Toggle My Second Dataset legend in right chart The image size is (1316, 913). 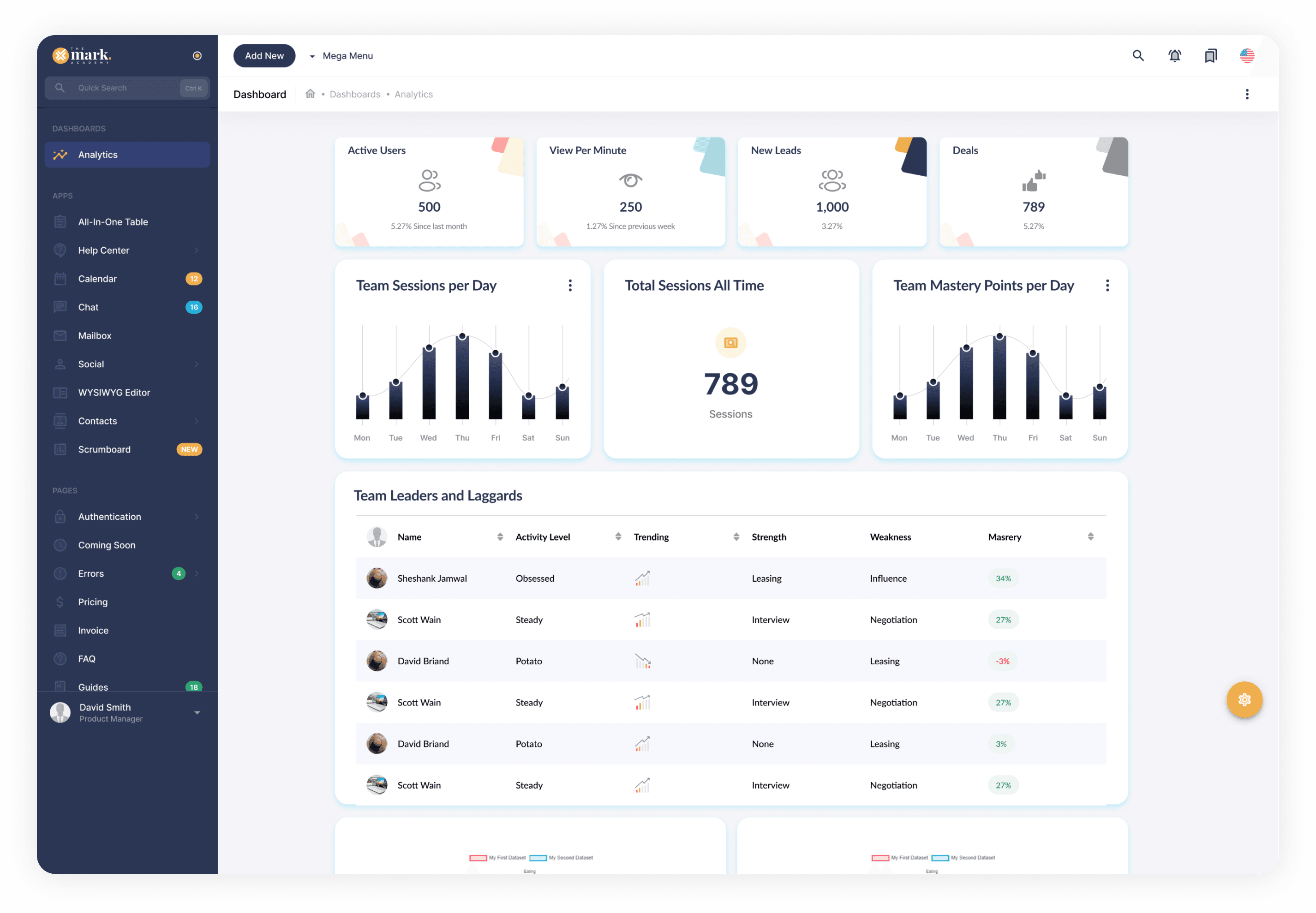click(x=963, y=858)
